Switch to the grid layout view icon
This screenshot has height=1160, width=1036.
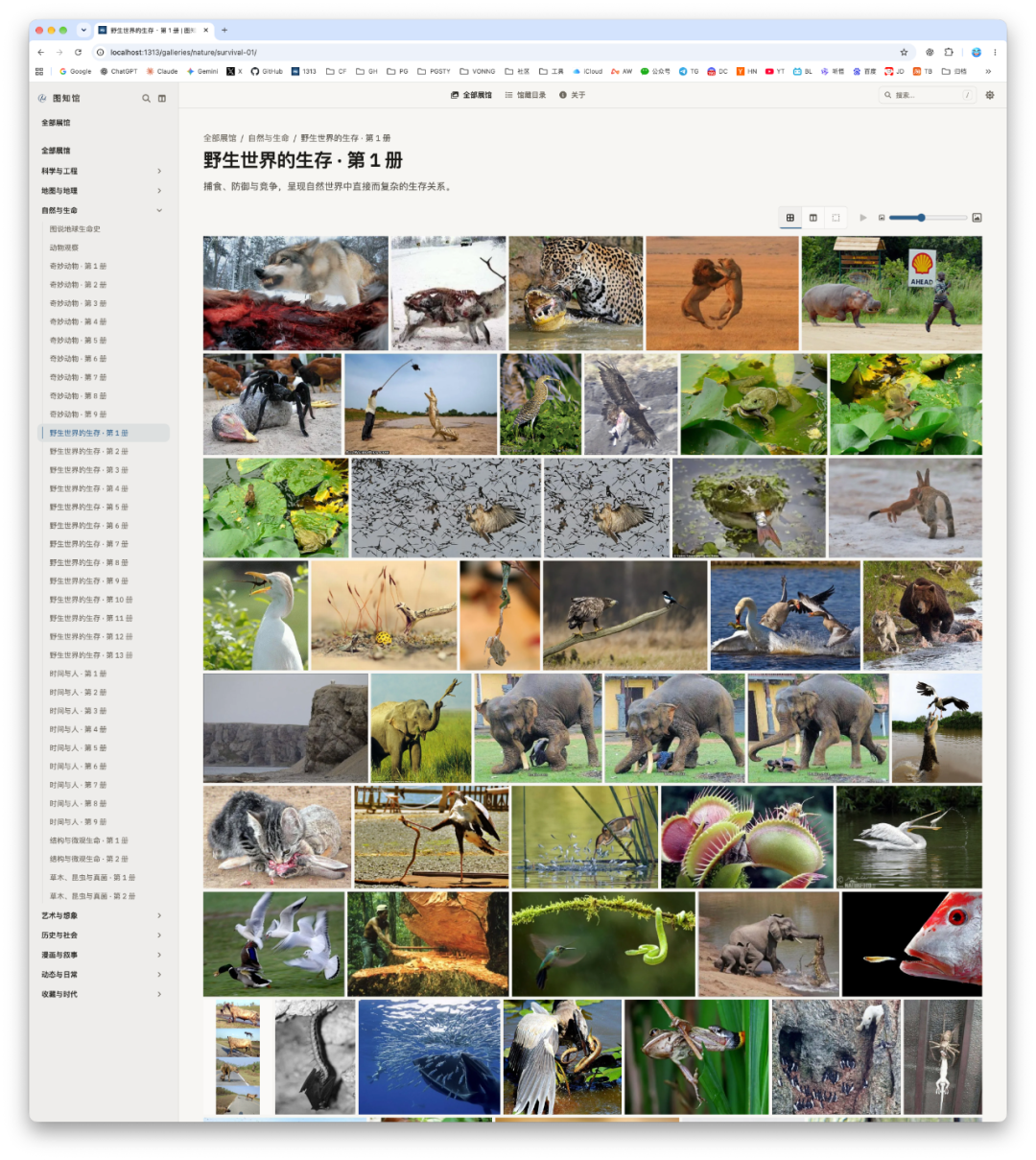790,218
